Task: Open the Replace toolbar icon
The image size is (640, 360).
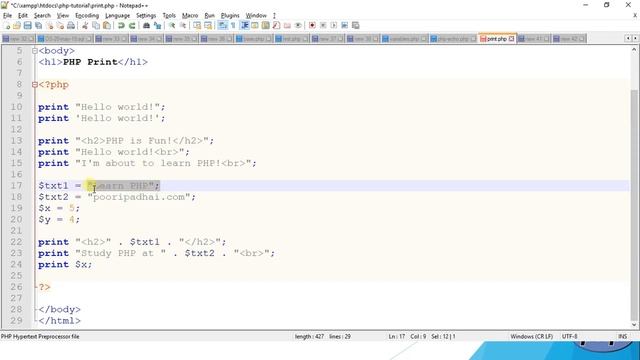Action: [158, 25]
